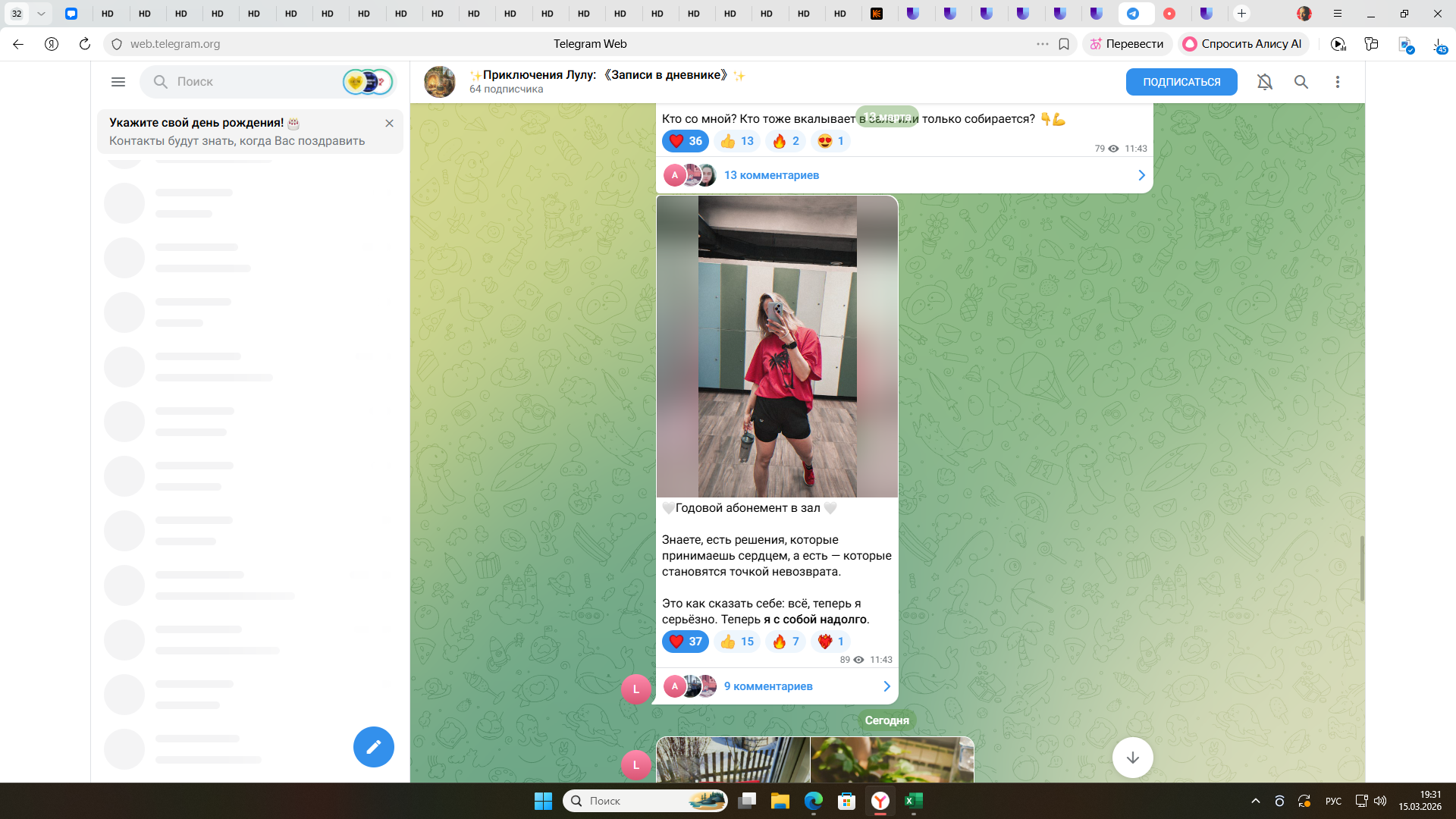
Task: Toggle the fire reaction showing 7
Action: tap(786, 642)
